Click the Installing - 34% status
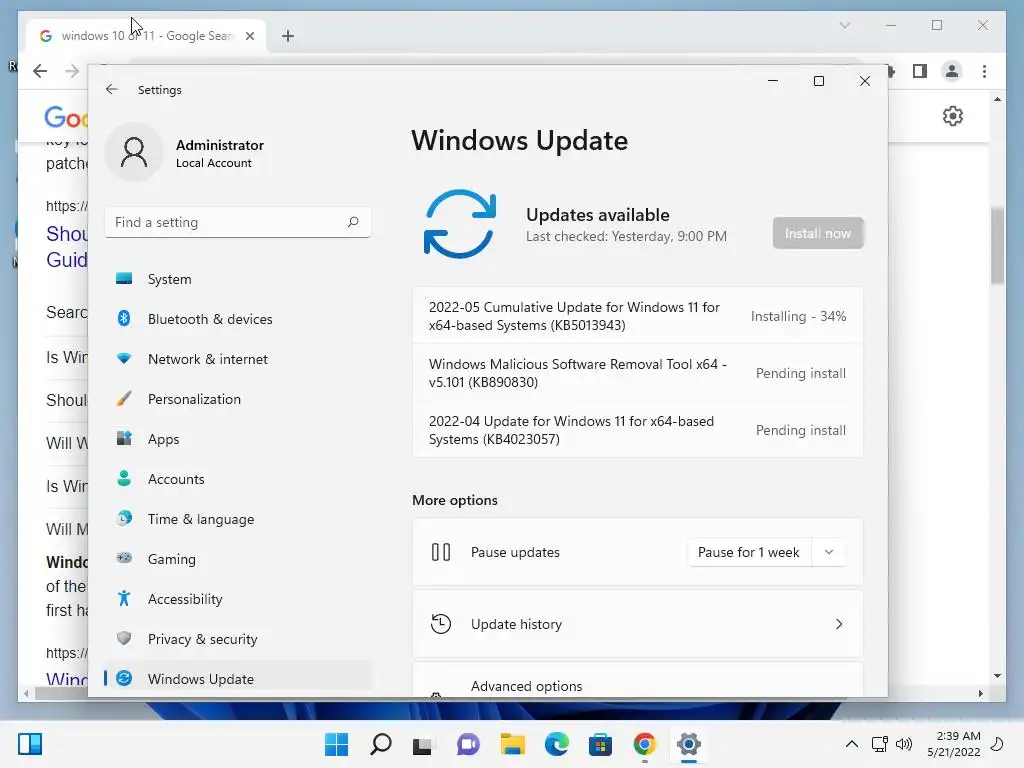 pyautogui.click(x=798, y=316)
